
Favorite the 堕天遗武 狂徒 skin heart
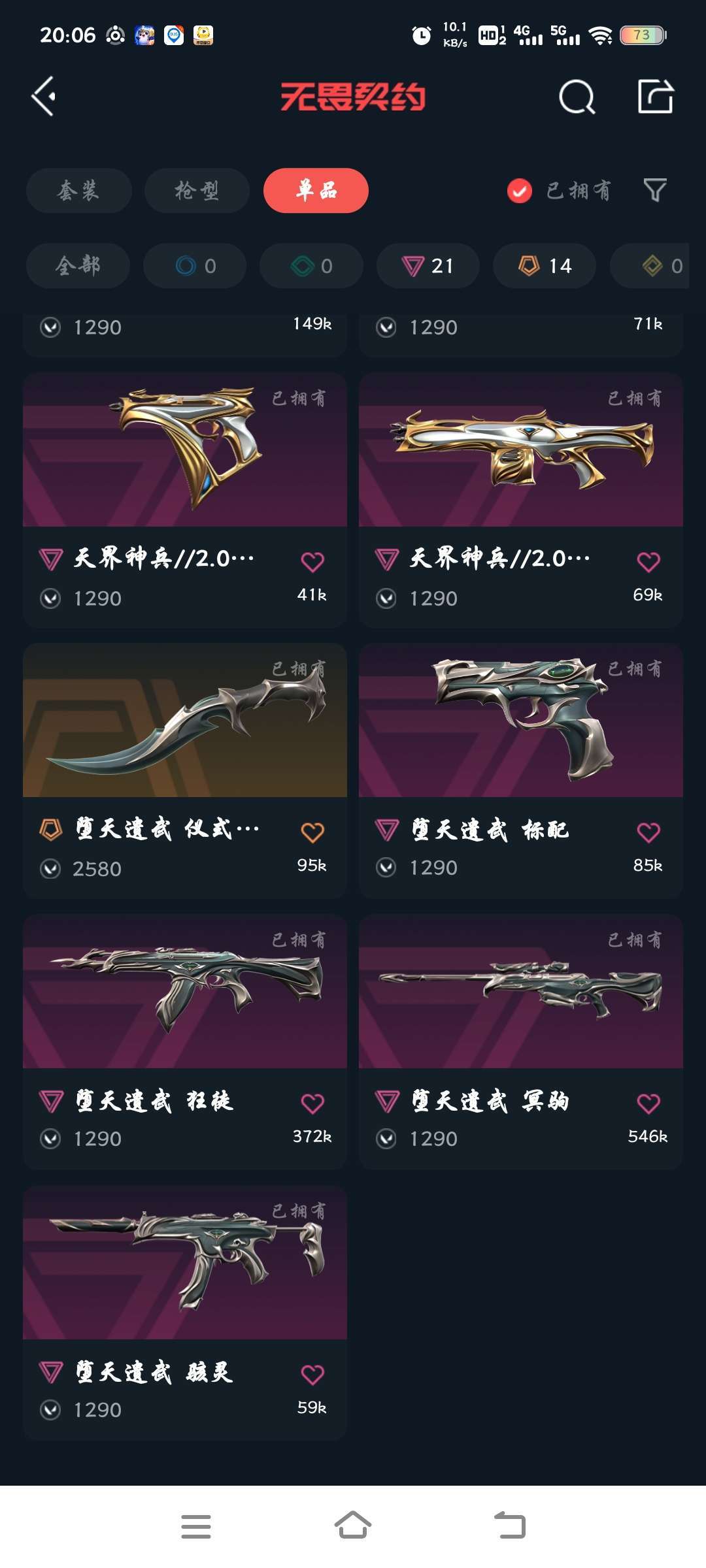pyautogui.click(x=312, y=1103)
